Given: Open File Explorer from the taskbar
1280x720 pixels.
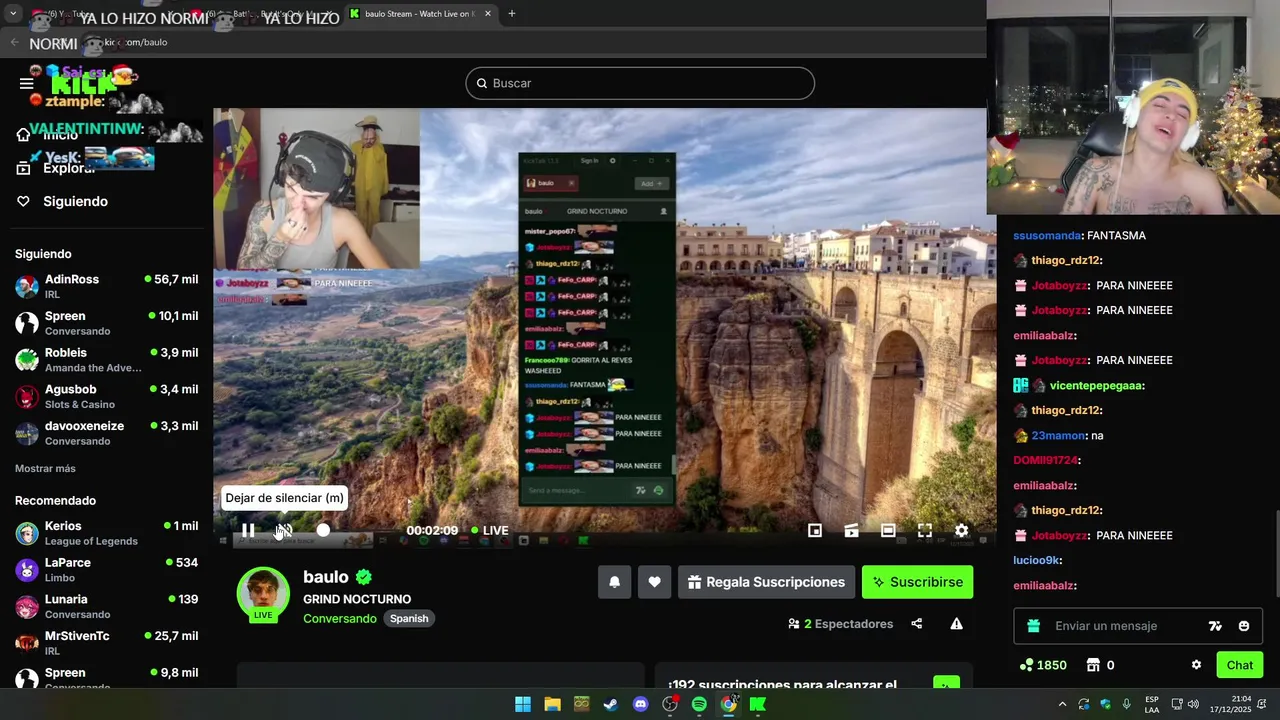Looking at the screenshot, I should [x=552, y=704].
